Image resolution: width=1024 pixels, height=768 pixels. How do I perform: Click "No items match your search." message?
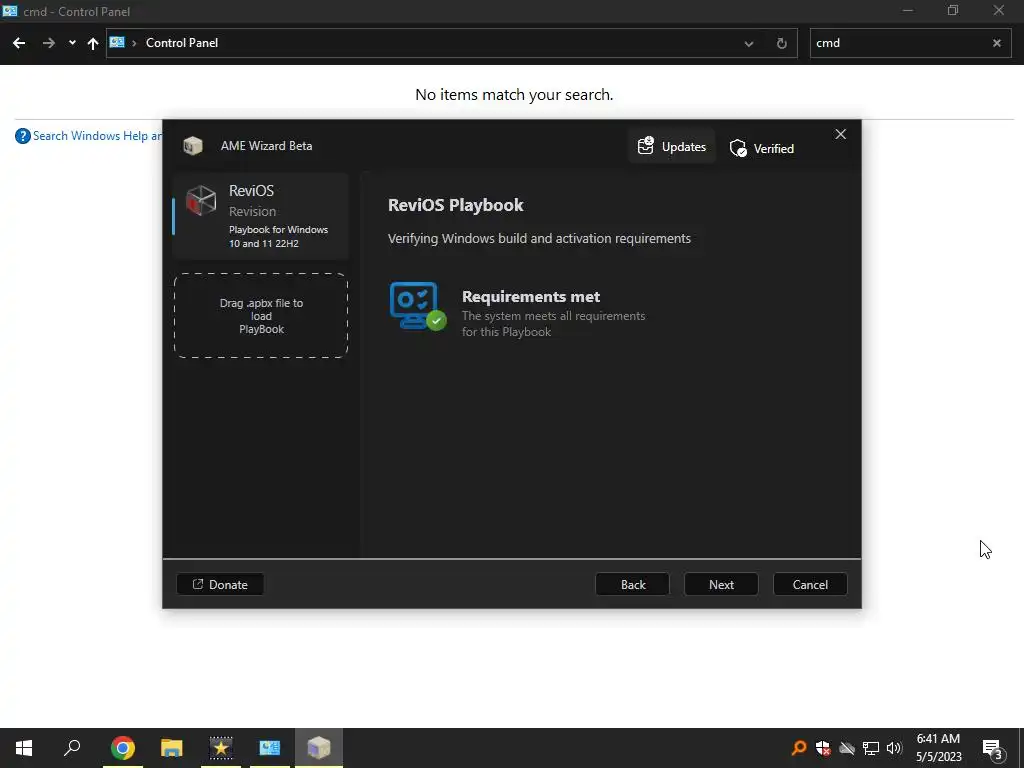coord(514,95)
